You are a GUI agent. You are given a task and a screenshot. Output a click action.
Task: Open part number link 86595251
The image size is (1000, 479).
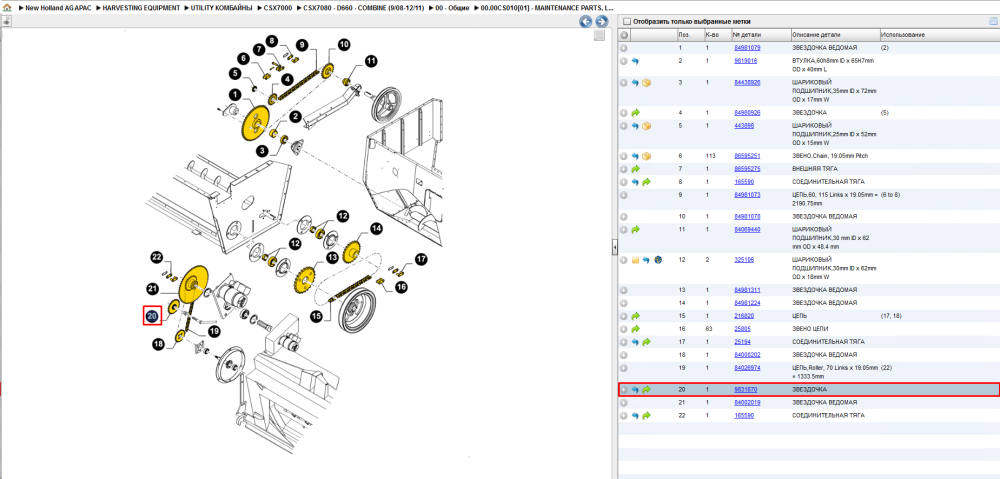click(x=747, y=156)
